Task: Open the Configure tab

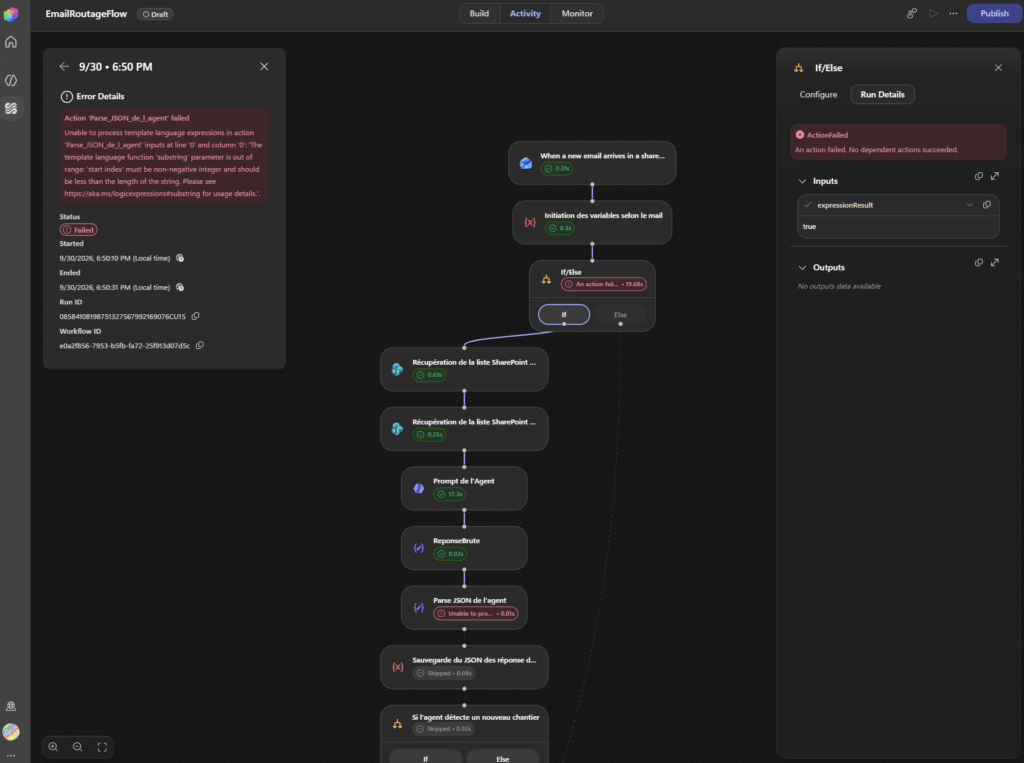Action: pos(818,95)
